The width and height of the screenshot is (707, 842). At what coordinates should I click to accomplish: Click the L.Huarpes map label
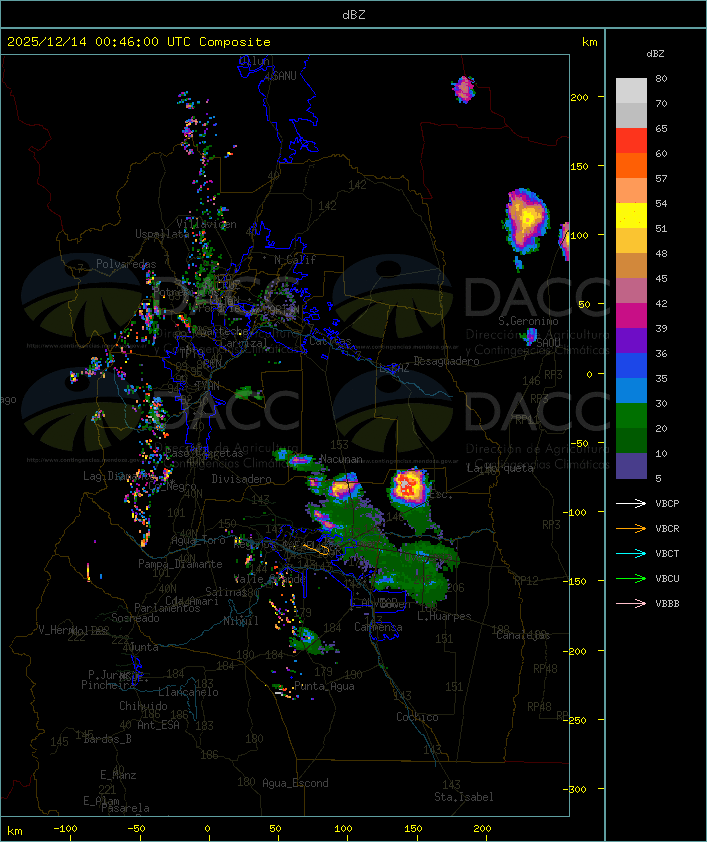(x=444, y=616)
